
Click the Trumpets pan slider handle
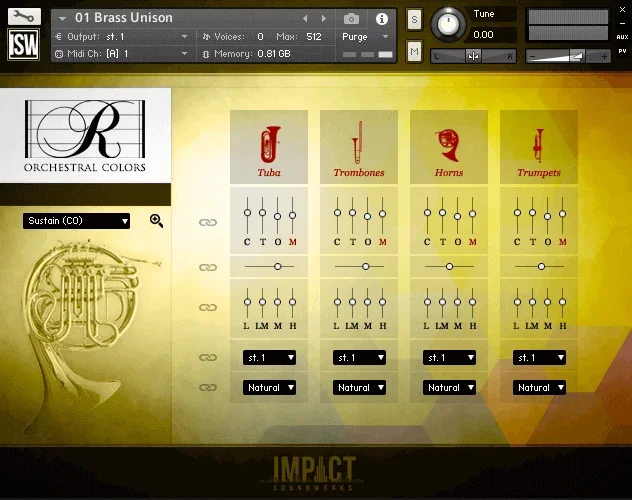[541, 266]
